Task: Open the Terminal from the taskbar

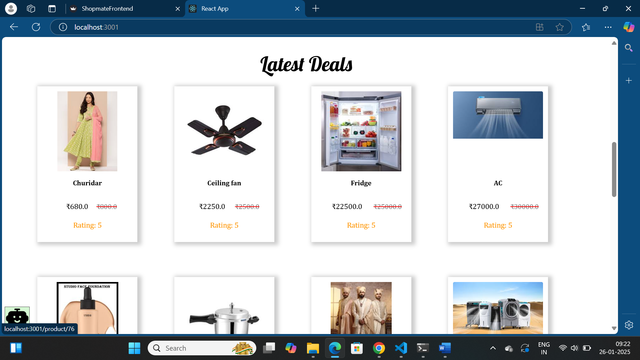Action: (x=423, y=348)
